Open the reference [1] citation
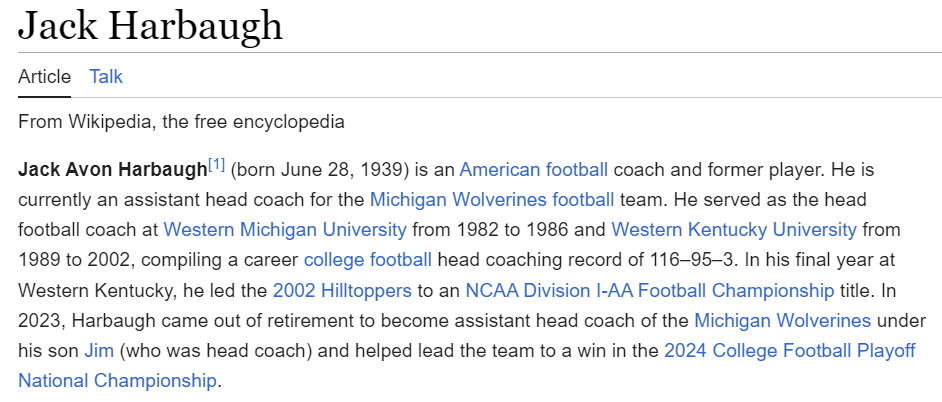 point(216,165)
